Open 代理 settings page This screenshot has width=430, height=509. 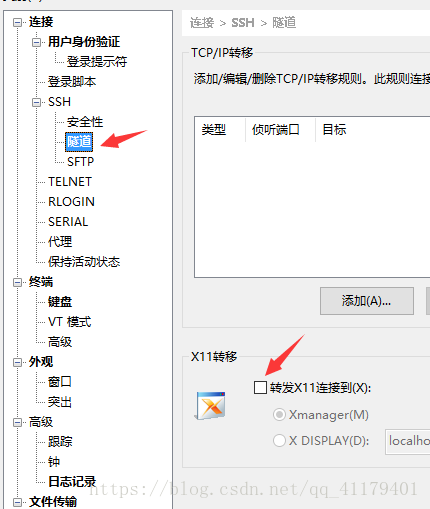point(60,242)
